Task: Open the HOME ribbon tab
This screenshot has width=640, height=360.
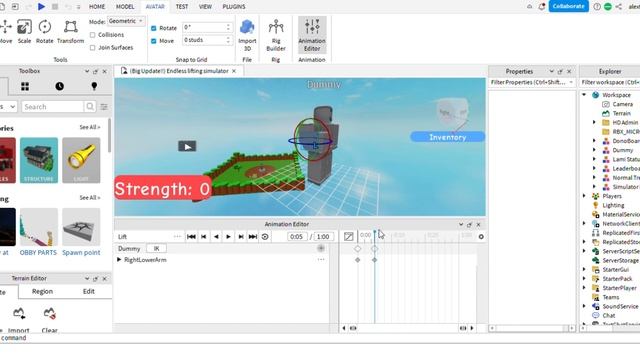Action: coord(97,7)
